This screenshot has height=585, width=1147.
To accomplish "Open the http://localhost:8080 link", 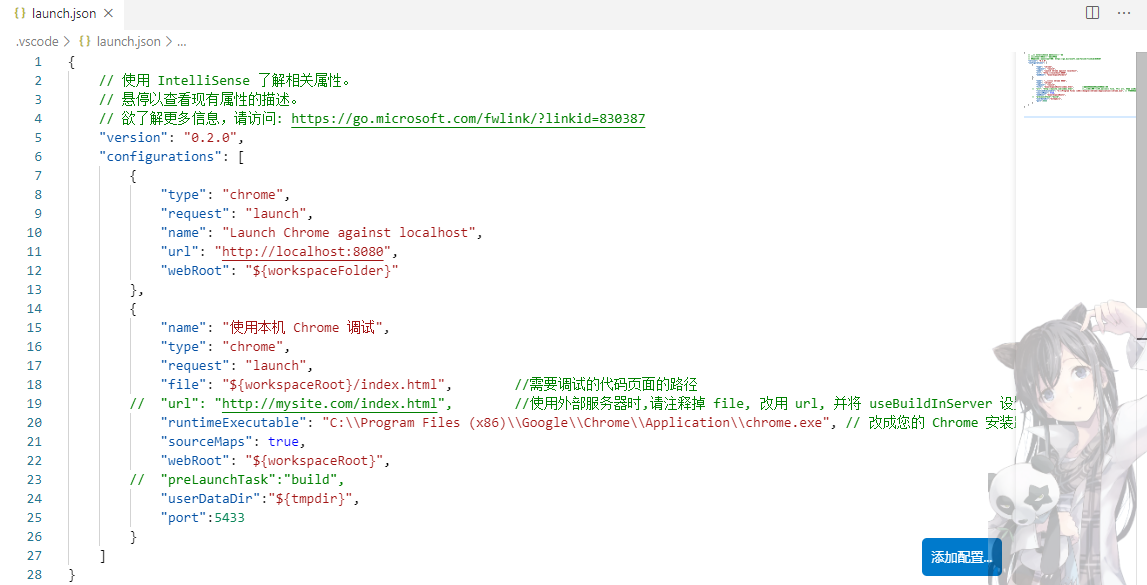I will click(x=303, y=252).
